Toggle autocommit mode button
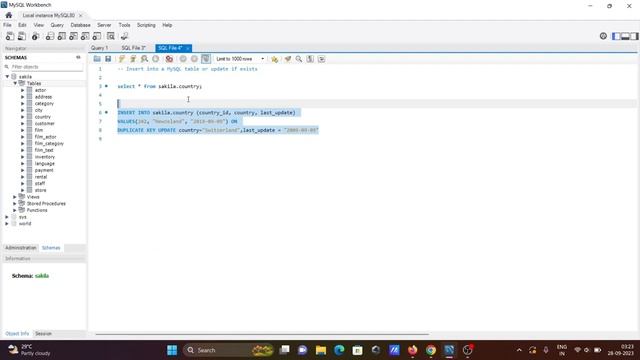 click(x=206, y=59)
